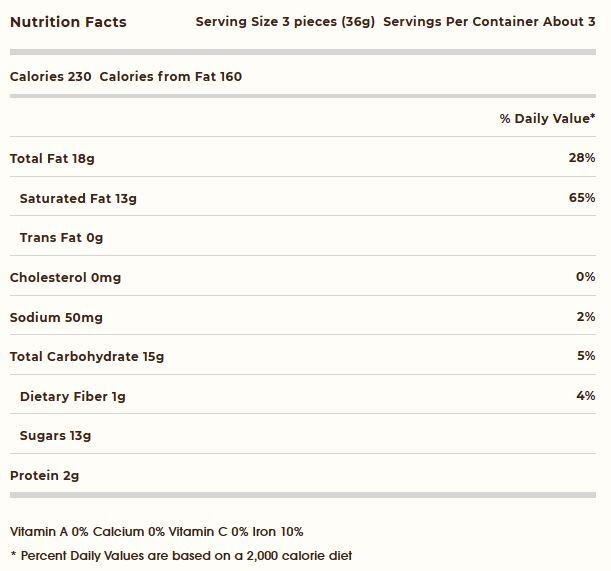Click the 2% sodium daily value
611x571 pixels.
586,316
